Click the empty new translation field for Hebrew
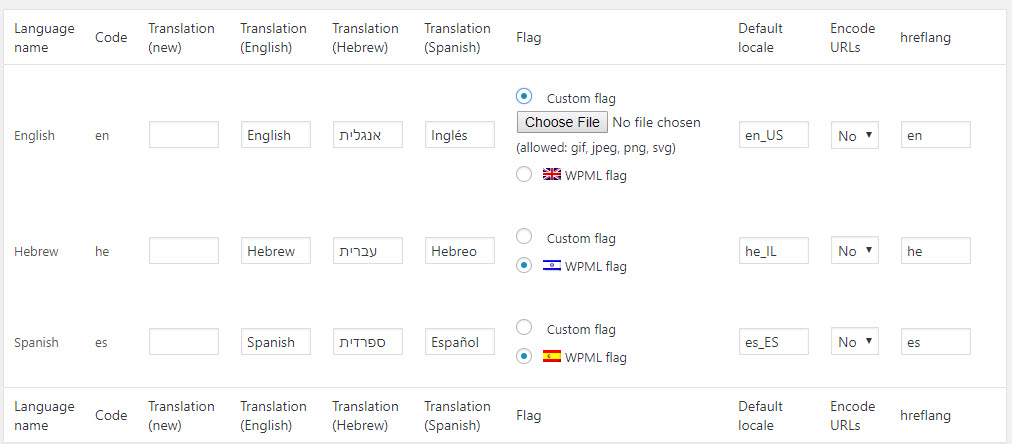Image resolution: width=1012 pixels, height=444 pixels. coord(184,251)
